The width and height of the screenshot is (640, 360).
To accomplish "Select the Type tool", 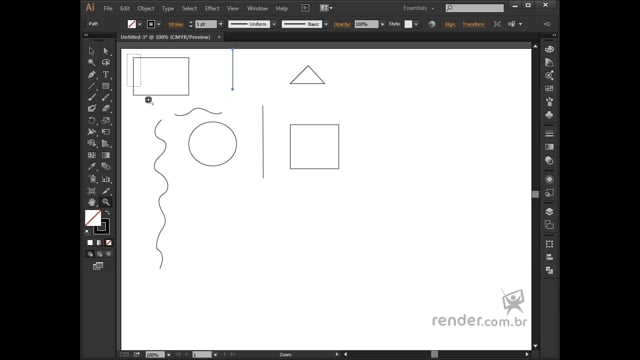I will pyautogui.click(x=106, y=74).
